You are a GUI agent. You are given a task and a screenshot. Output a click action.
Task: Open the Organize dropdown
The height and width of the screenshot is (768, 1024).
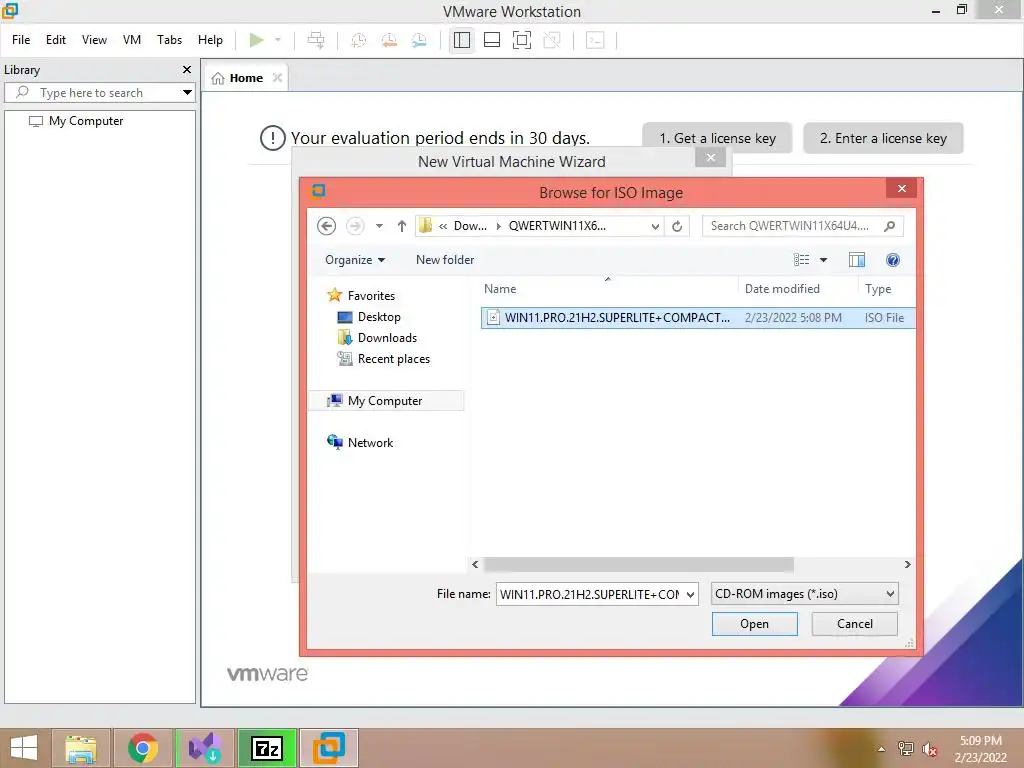coord(355,260)
